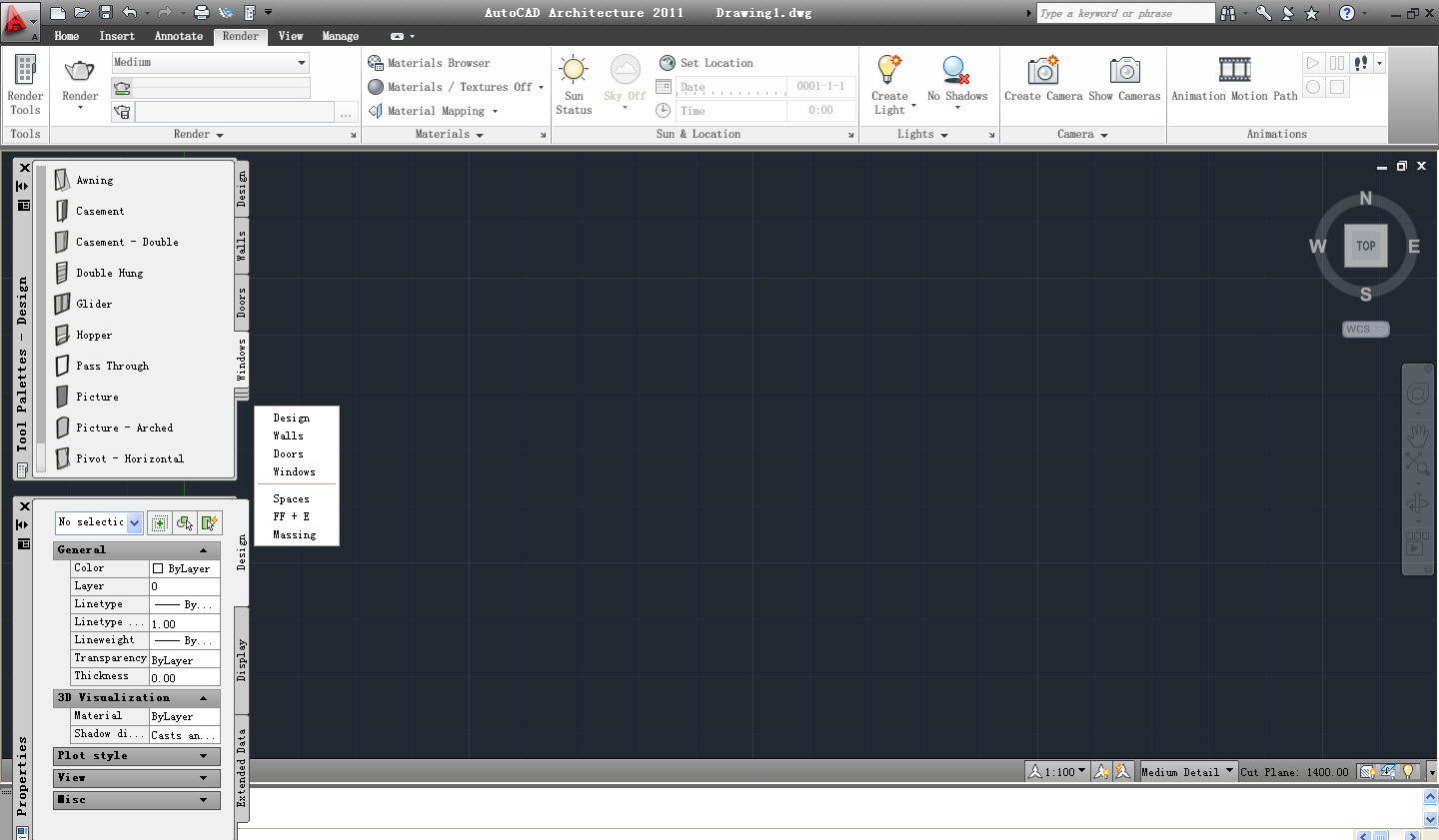Switch to the Manage ribbon tab

[x=340, y=36]
